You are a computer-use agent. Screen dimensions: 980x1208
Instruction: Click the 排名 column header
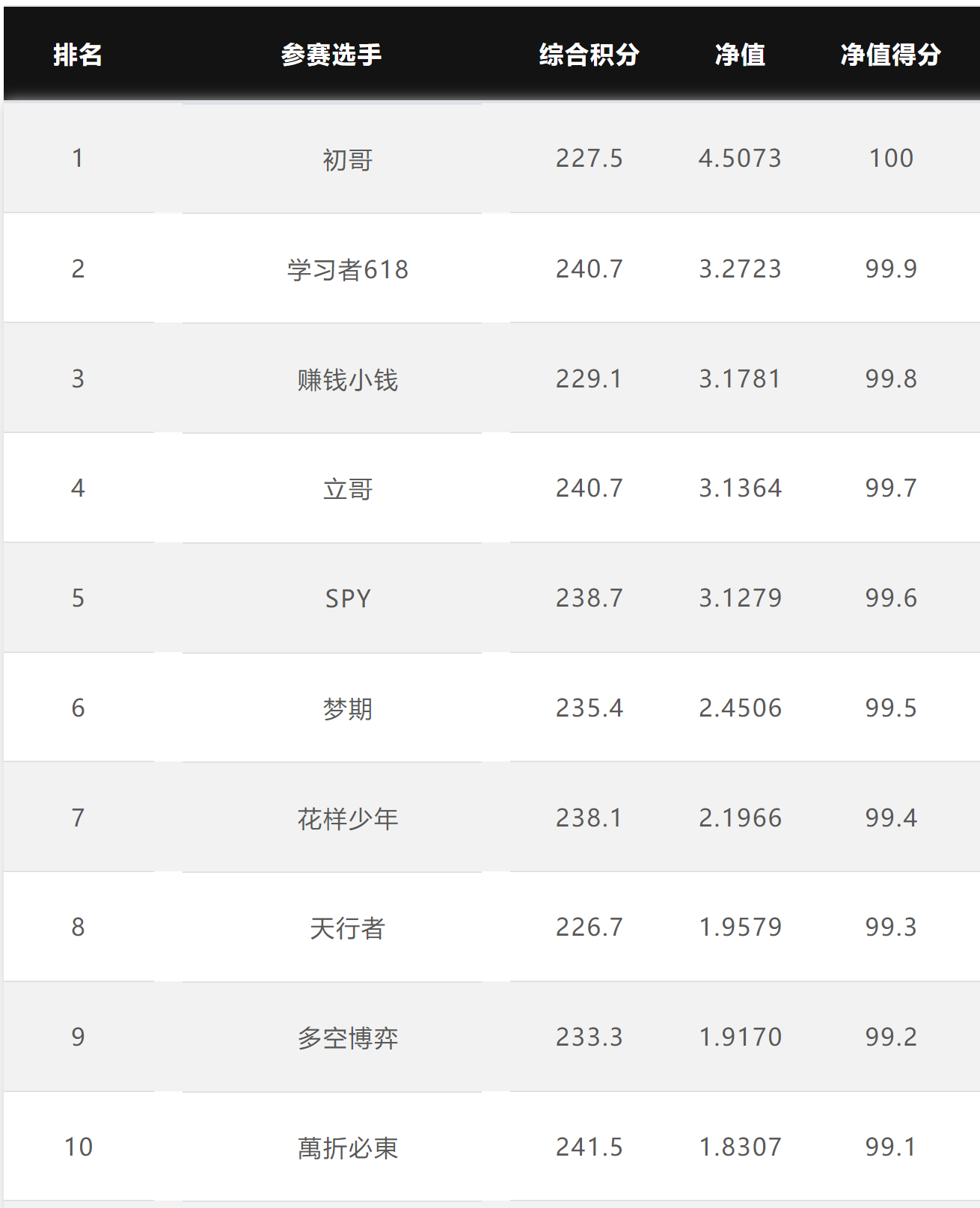(x=78, y=55)
